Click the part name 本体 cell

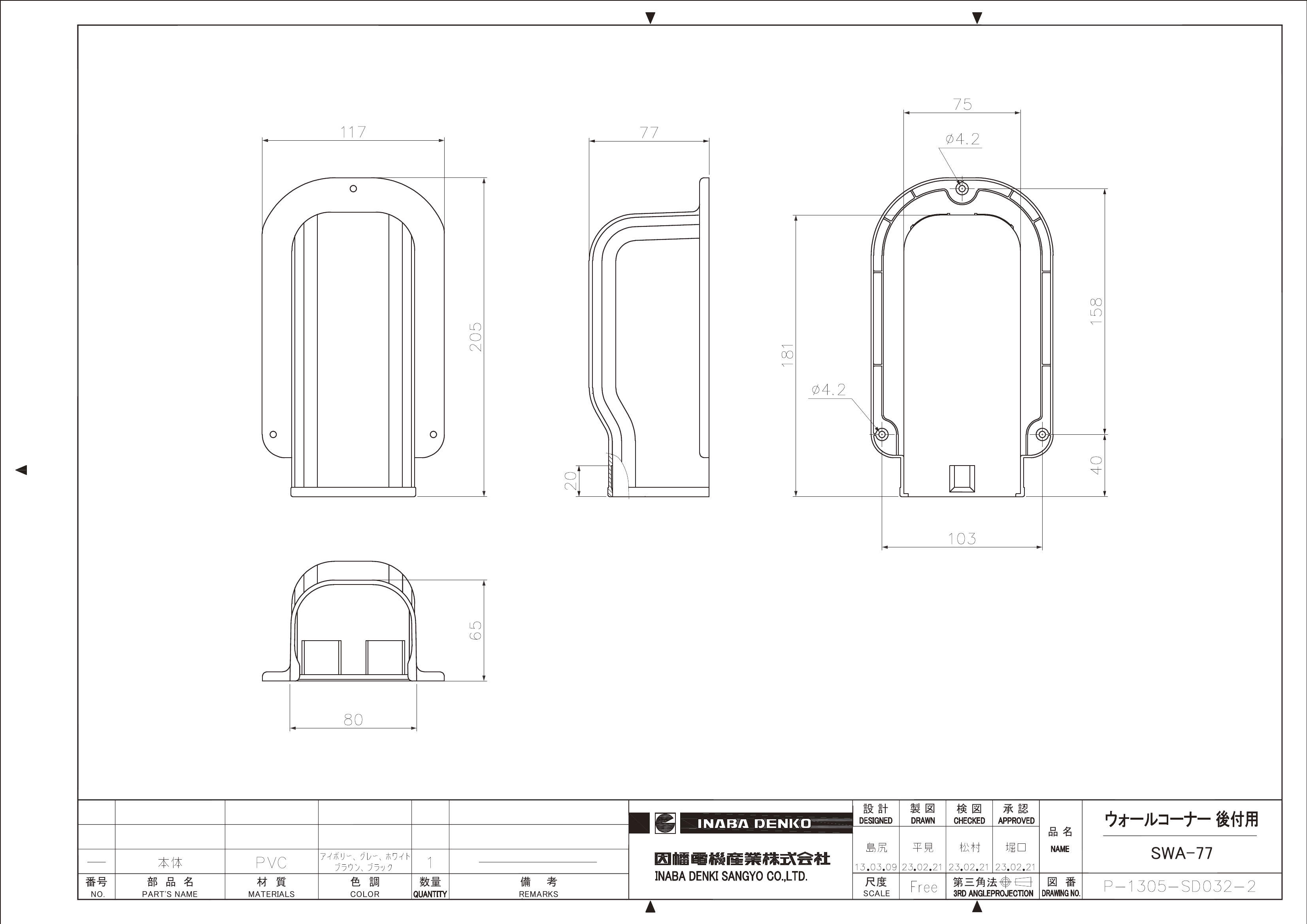point(170,862)
